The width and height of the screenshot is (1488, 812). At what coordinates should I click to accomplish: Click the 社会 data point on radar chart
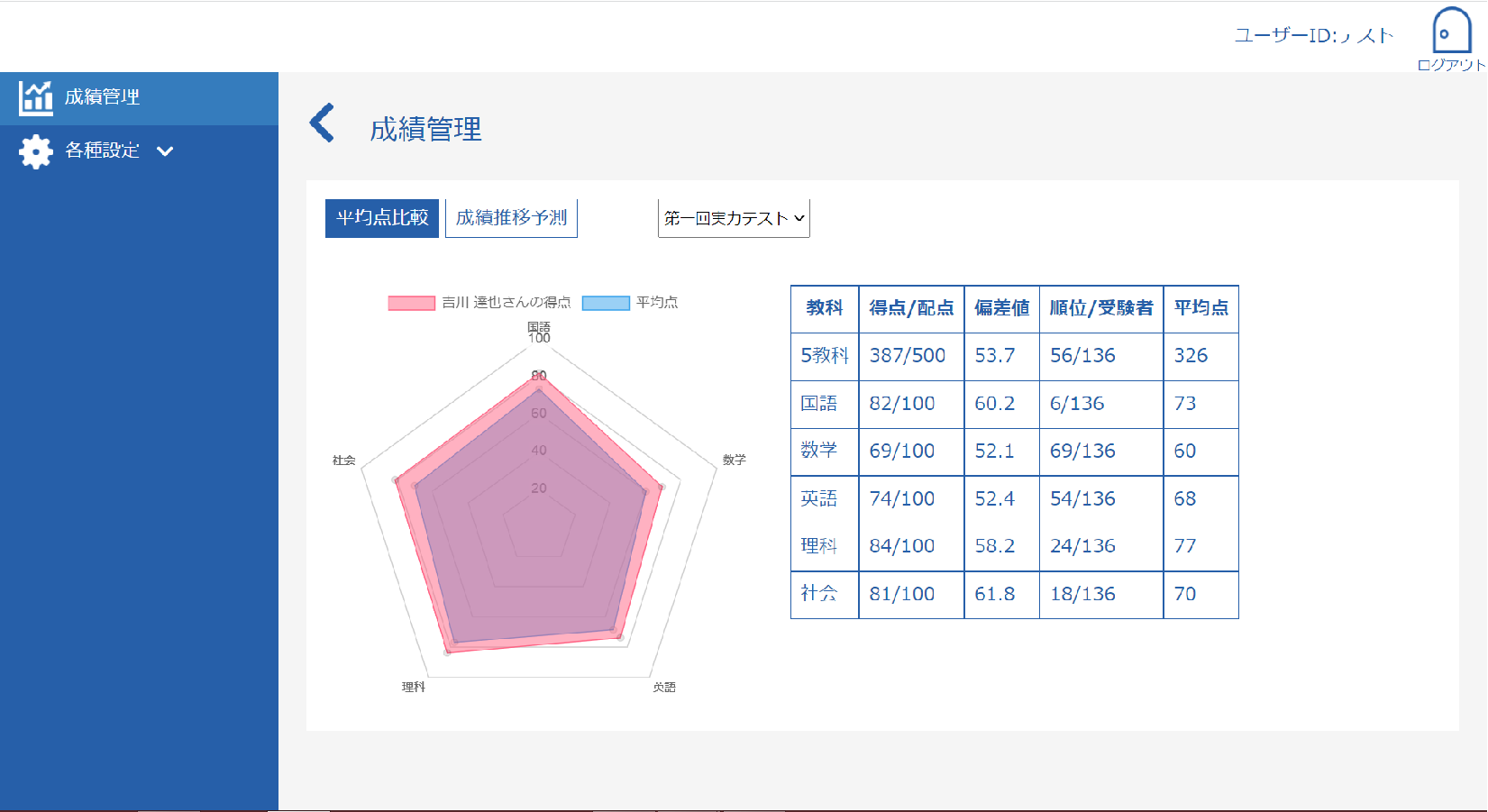(x=396, y=480)
